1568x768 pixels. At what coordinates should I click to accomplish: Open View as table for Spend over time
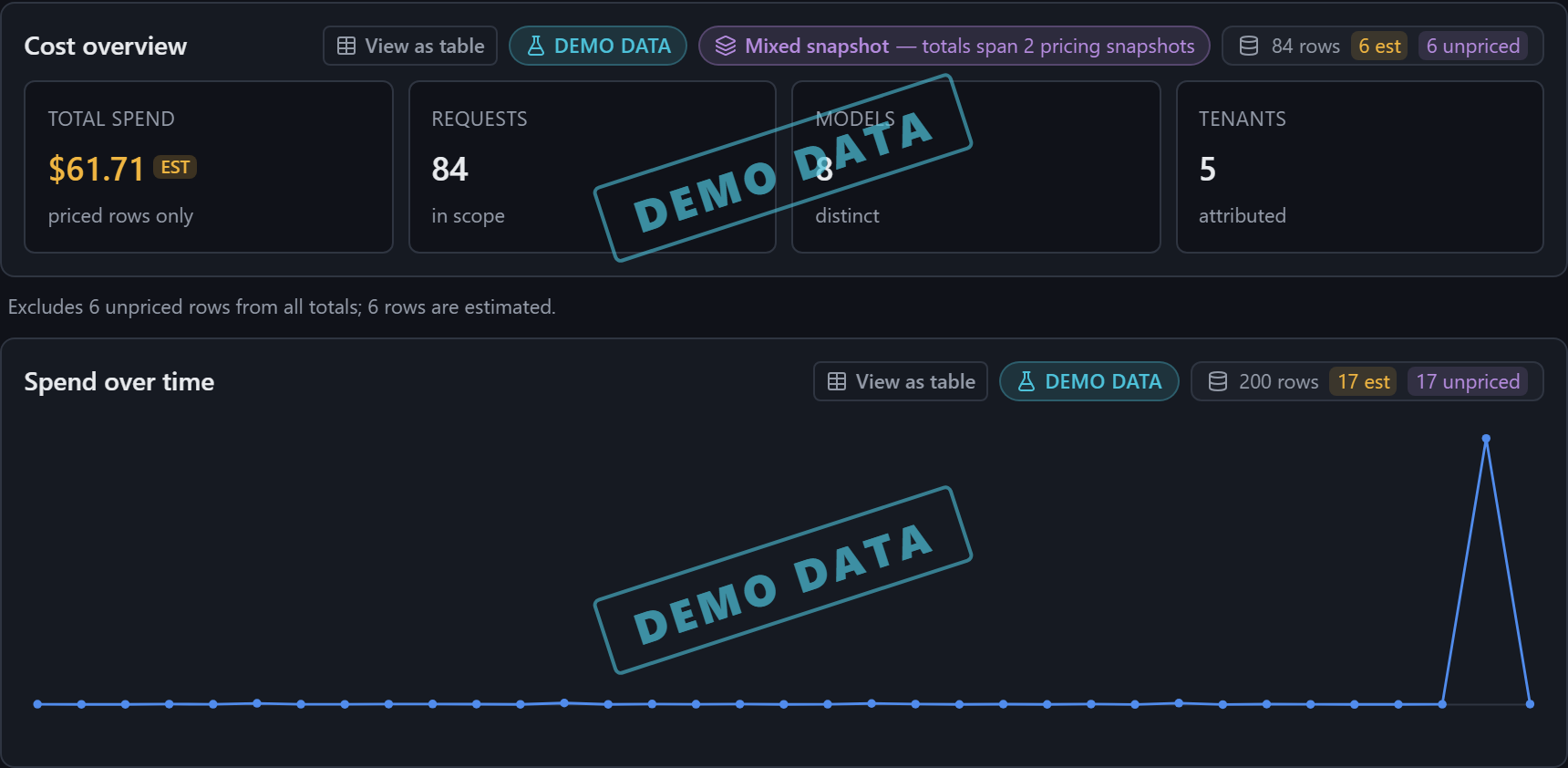point(901,381)
